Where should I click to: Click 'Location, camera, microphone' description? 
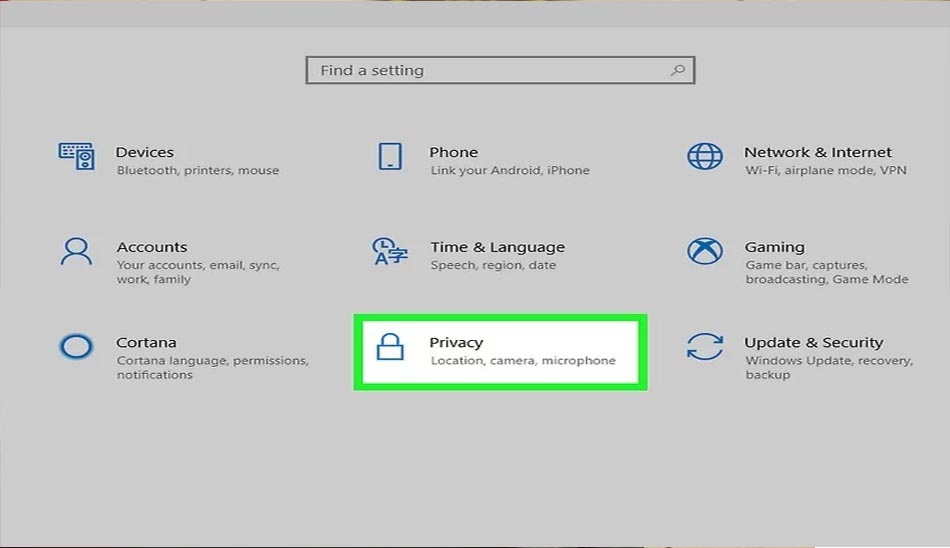click(x=523, y=361)
